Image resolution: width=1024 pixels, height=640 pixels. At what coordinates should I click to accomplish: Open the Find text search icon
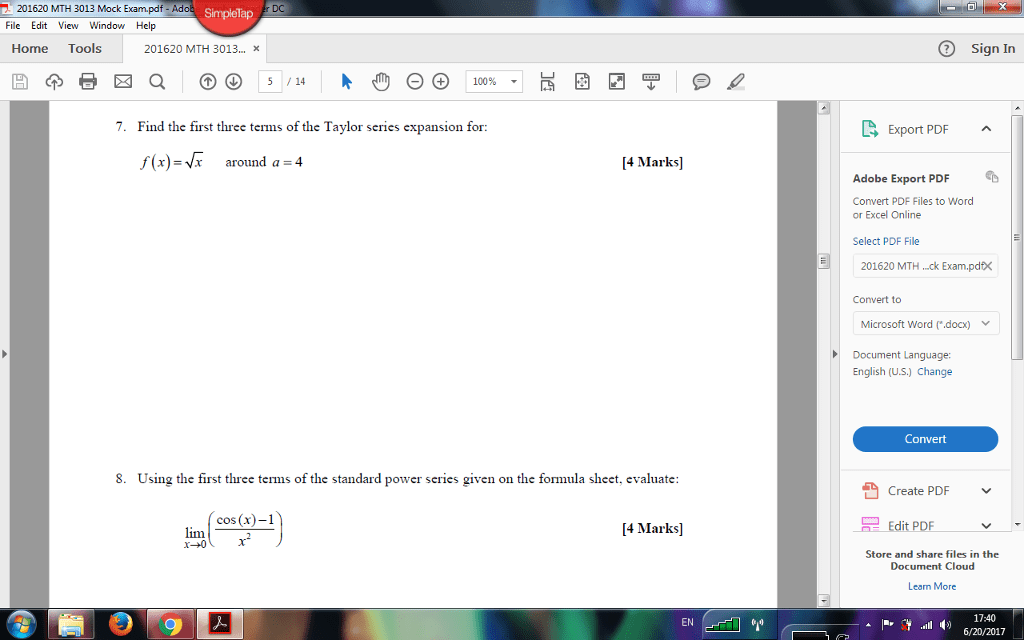click(157, 82)
